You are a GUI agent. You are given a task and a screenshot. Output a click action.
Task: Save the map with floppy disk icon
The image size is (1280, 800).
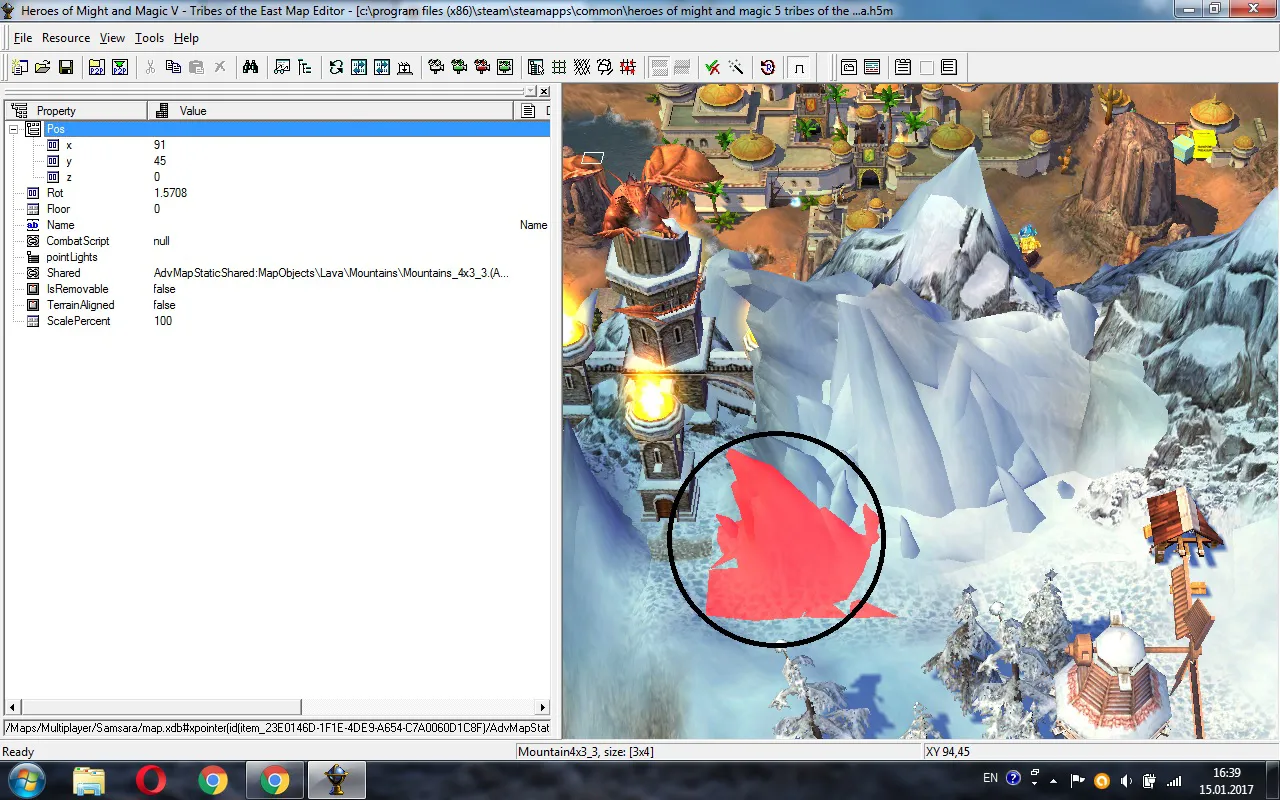pyautogui.click(x=66, y=67)
